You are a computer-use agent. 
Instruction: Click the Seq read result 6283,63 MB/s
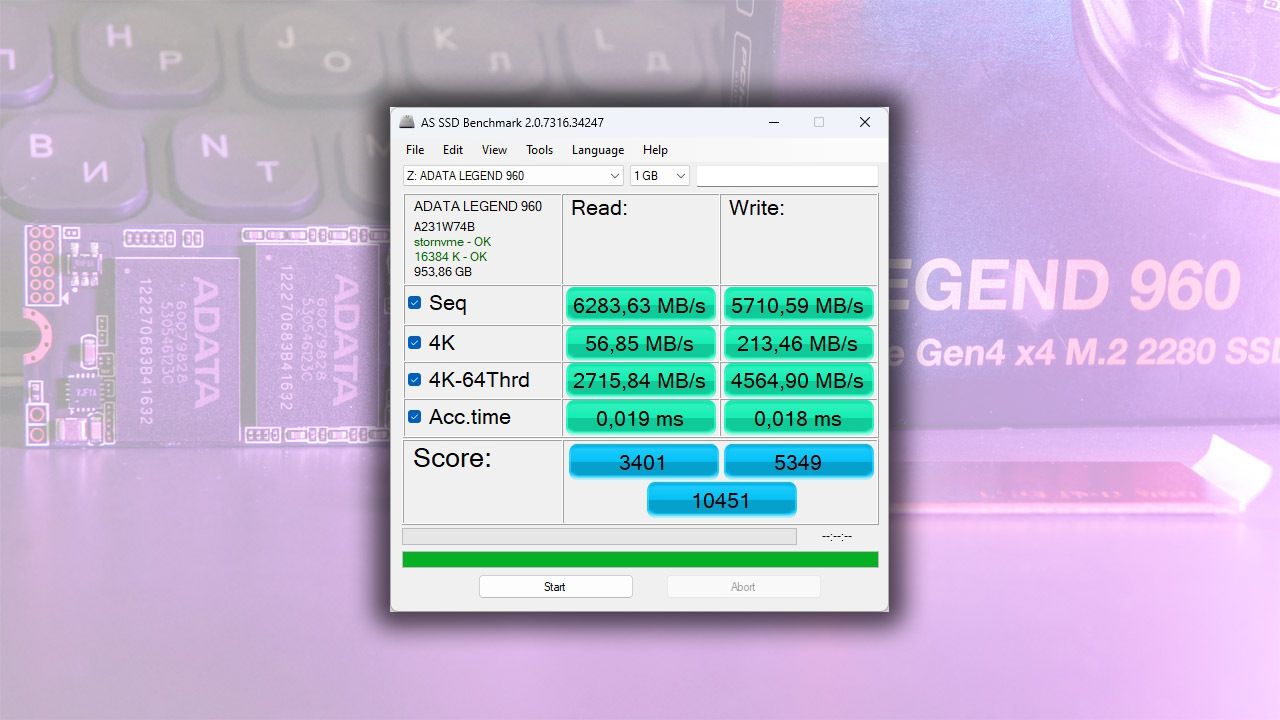[641, 305]
